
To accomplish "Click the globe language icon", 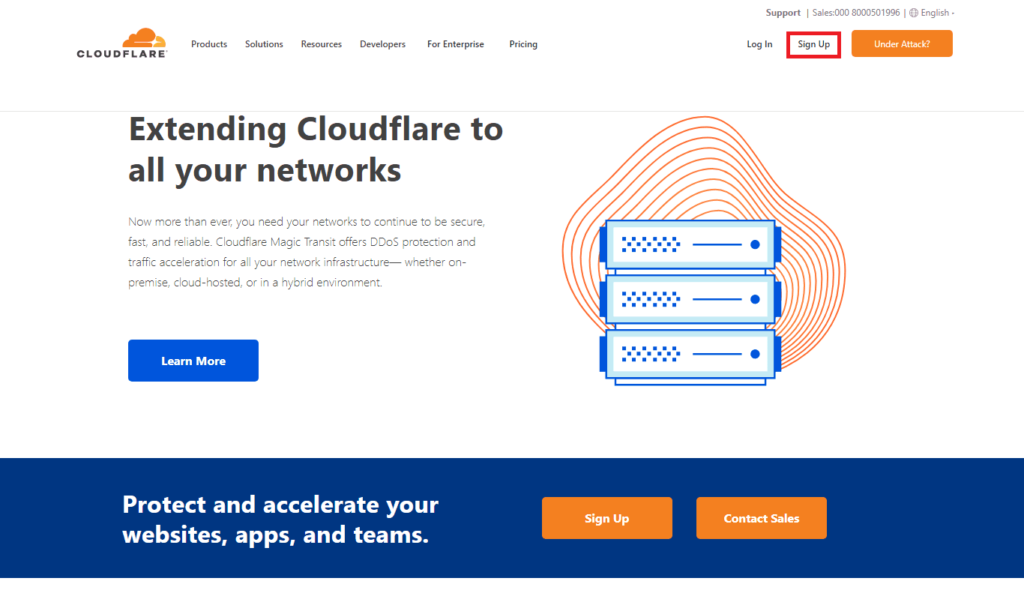I will [914, 12].
